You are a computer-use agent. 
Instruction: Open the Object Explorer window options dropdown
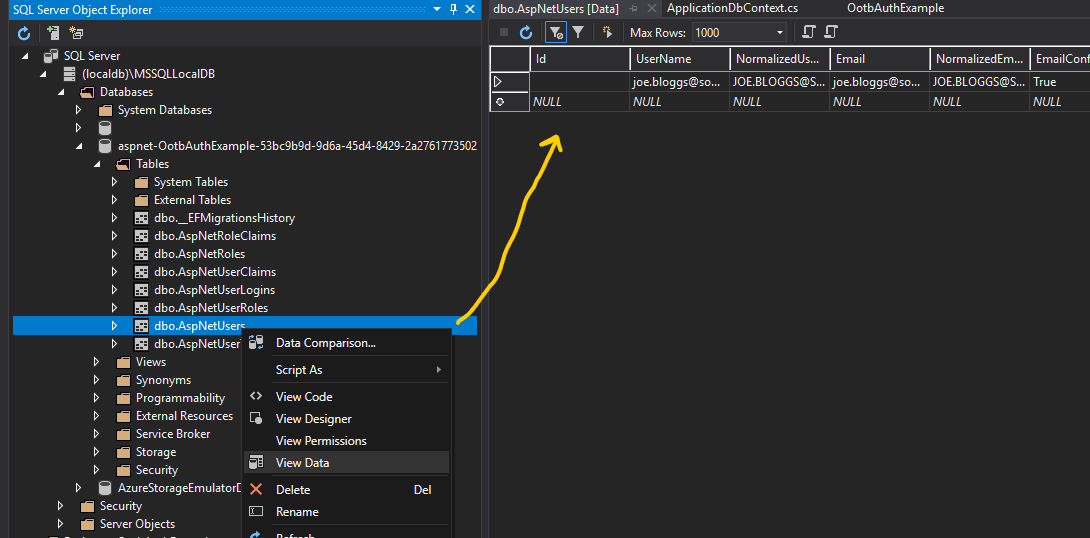coord(437,9)
